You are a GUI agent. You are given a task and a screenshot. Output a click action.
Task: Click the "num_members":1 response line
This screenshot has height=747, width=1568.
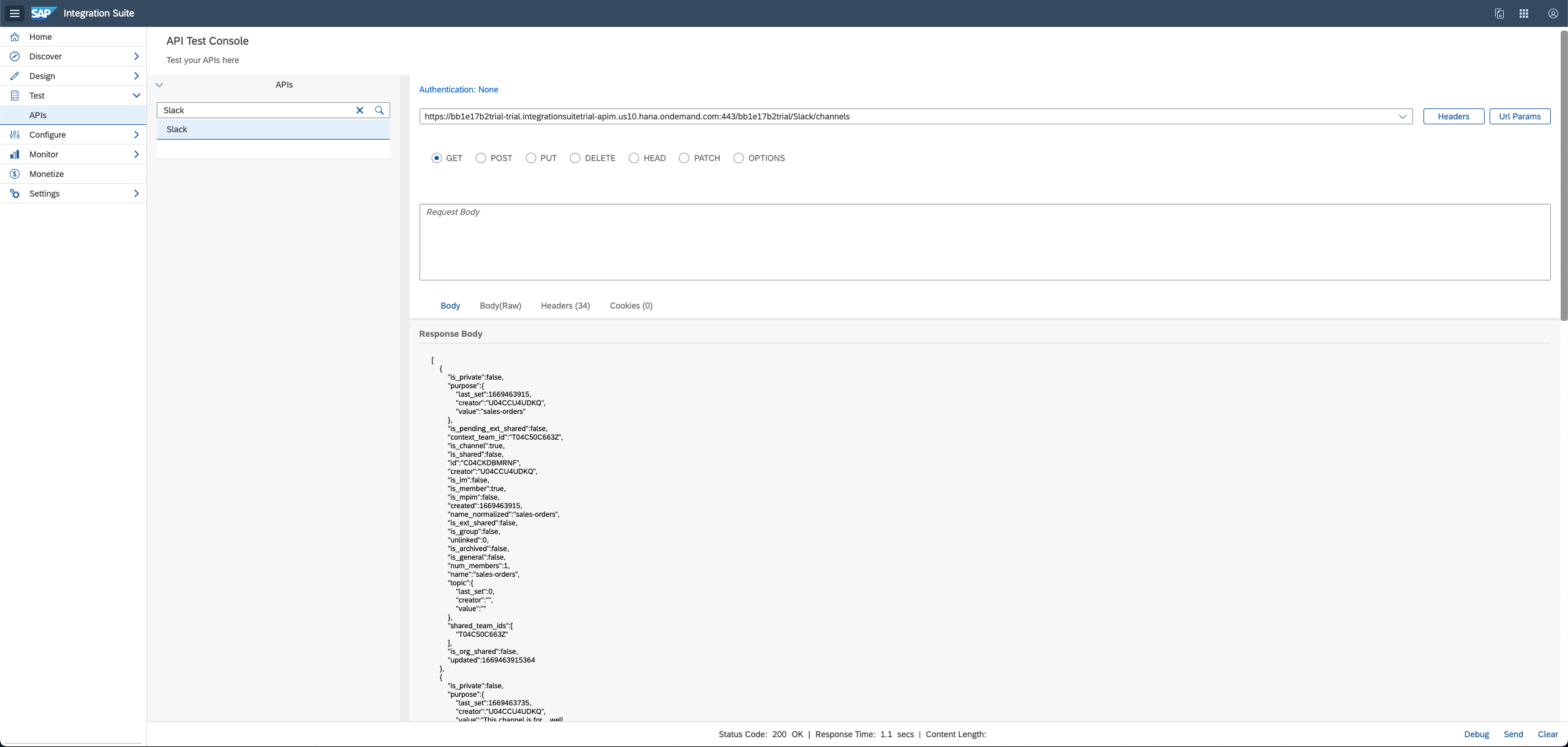[x=478, y=566]
